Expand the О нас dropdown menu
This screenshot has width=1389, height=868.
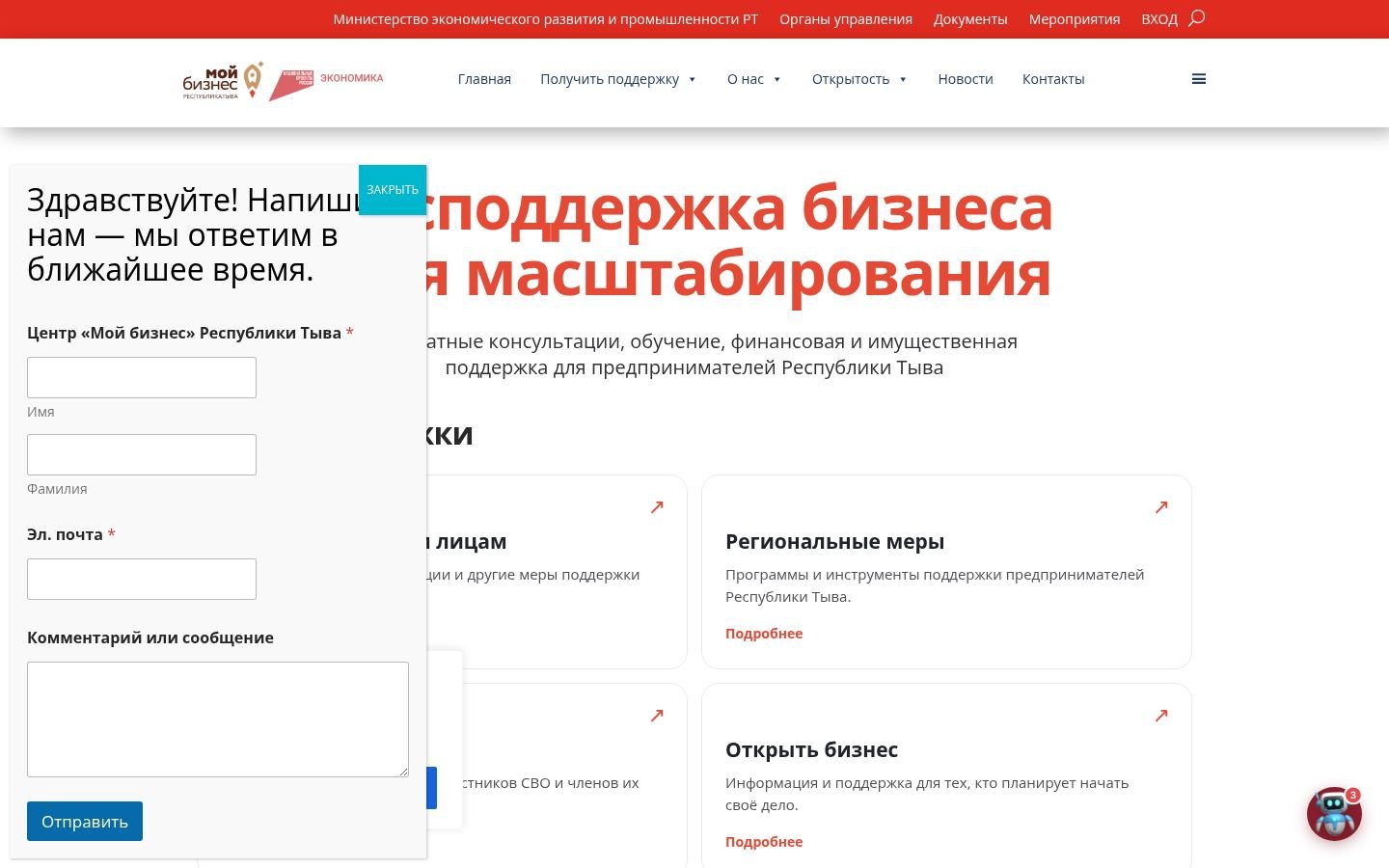click(x=754, y=79)
